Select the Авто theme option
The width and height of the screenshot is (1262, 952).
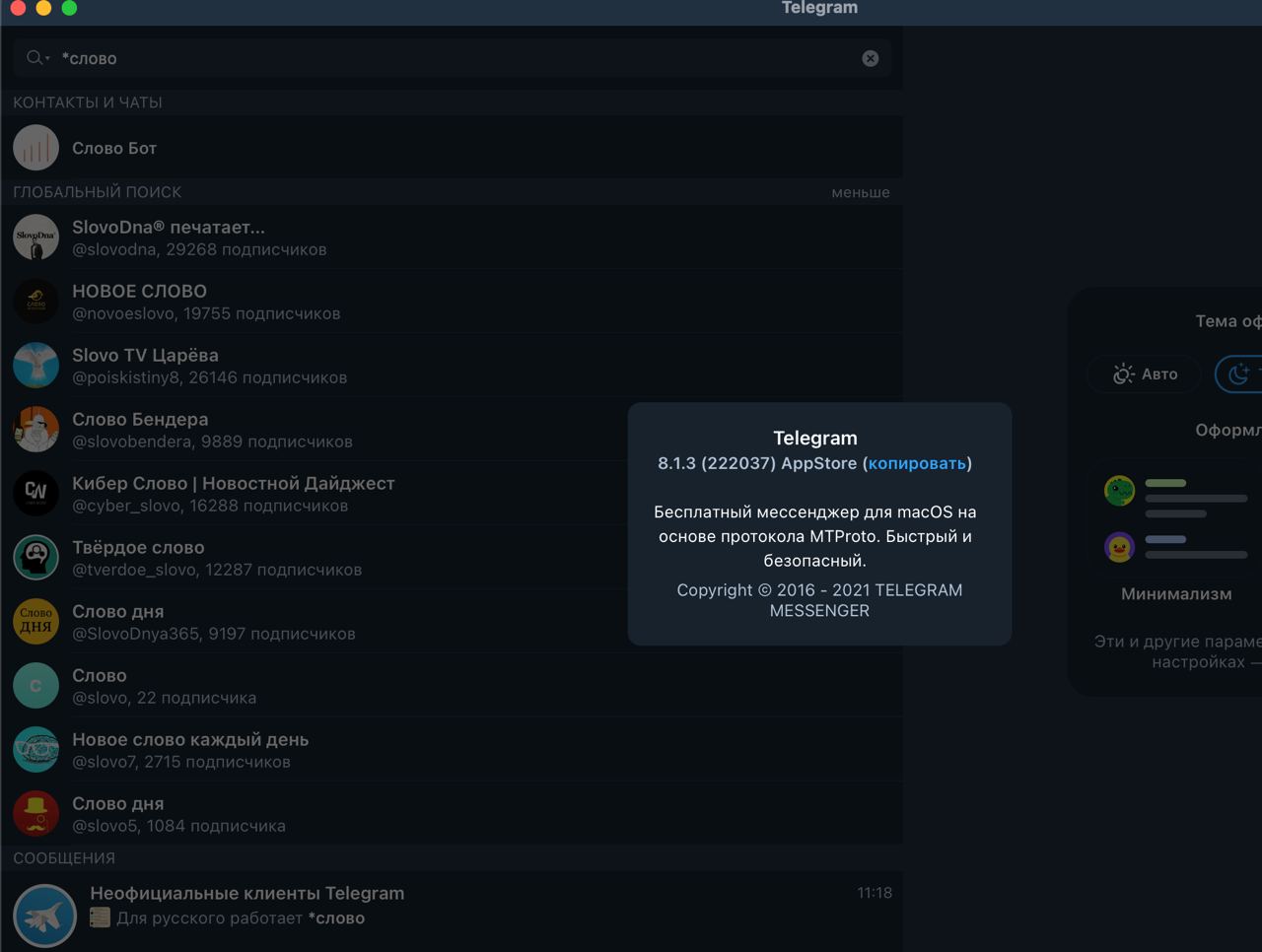(x=1145, y=374)
